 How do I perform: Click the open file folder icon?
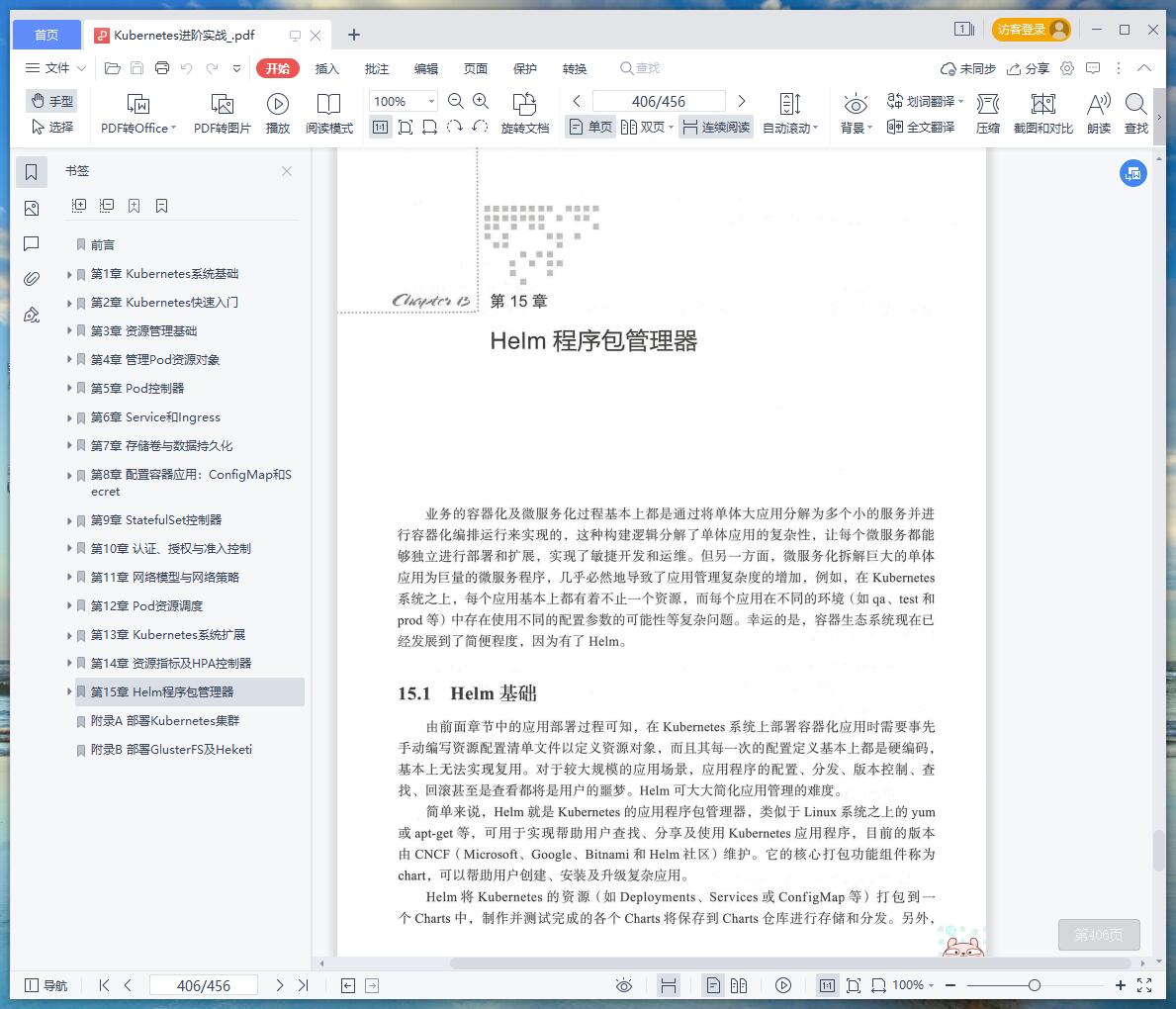tap(113, 68)
